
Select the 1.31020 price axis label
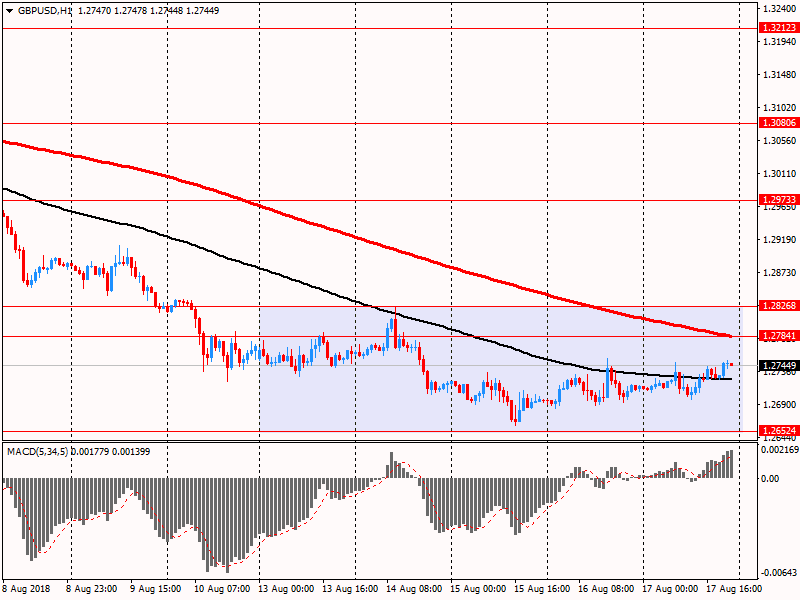780,108
